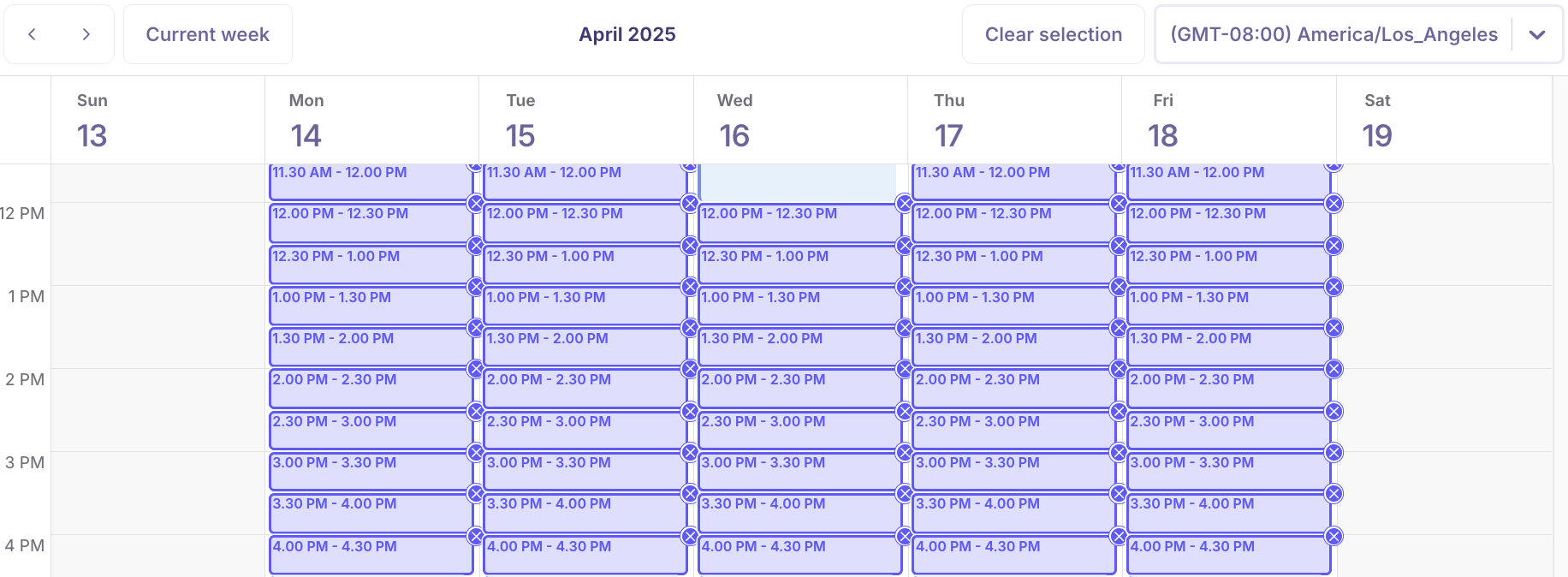Click Tuesday's 12.30 PM - 1.00 PM slot label
Screen dimensions: 1568x577
550,256
